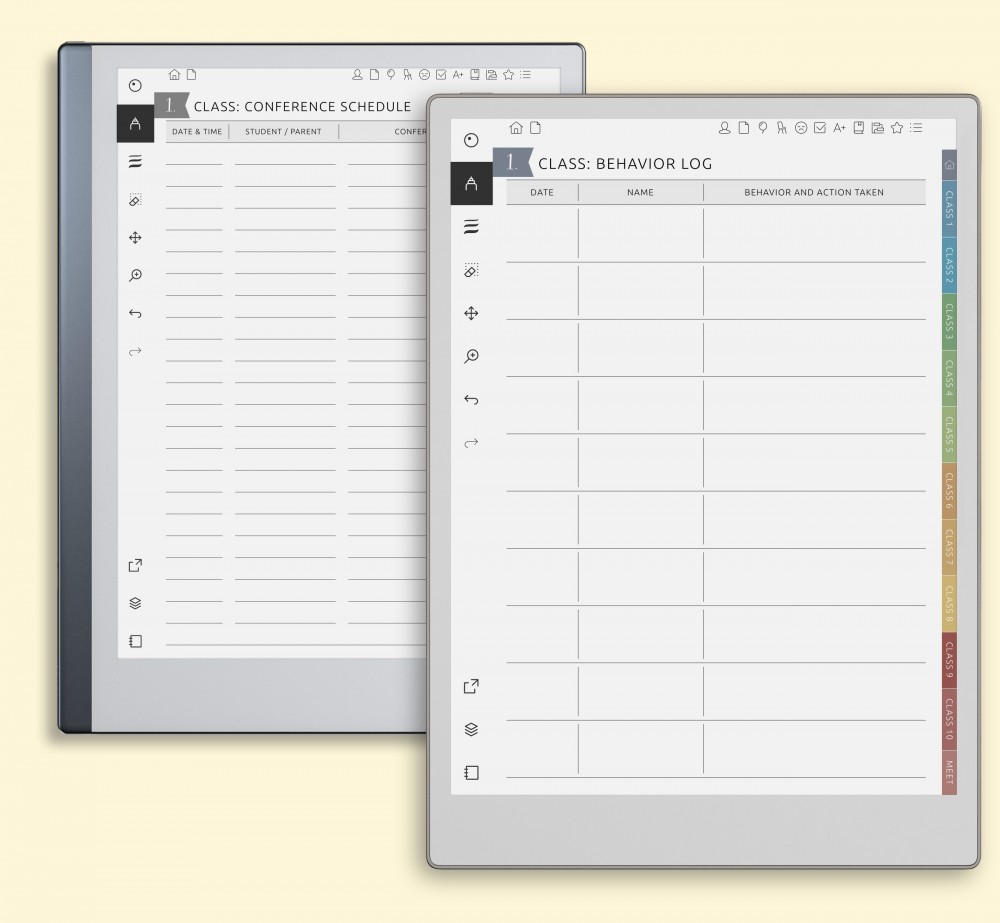This screenshot has height=923, width=1000.
Task: Click the checkmark box icon on Behavior Log page
Action: pos(820,128)
